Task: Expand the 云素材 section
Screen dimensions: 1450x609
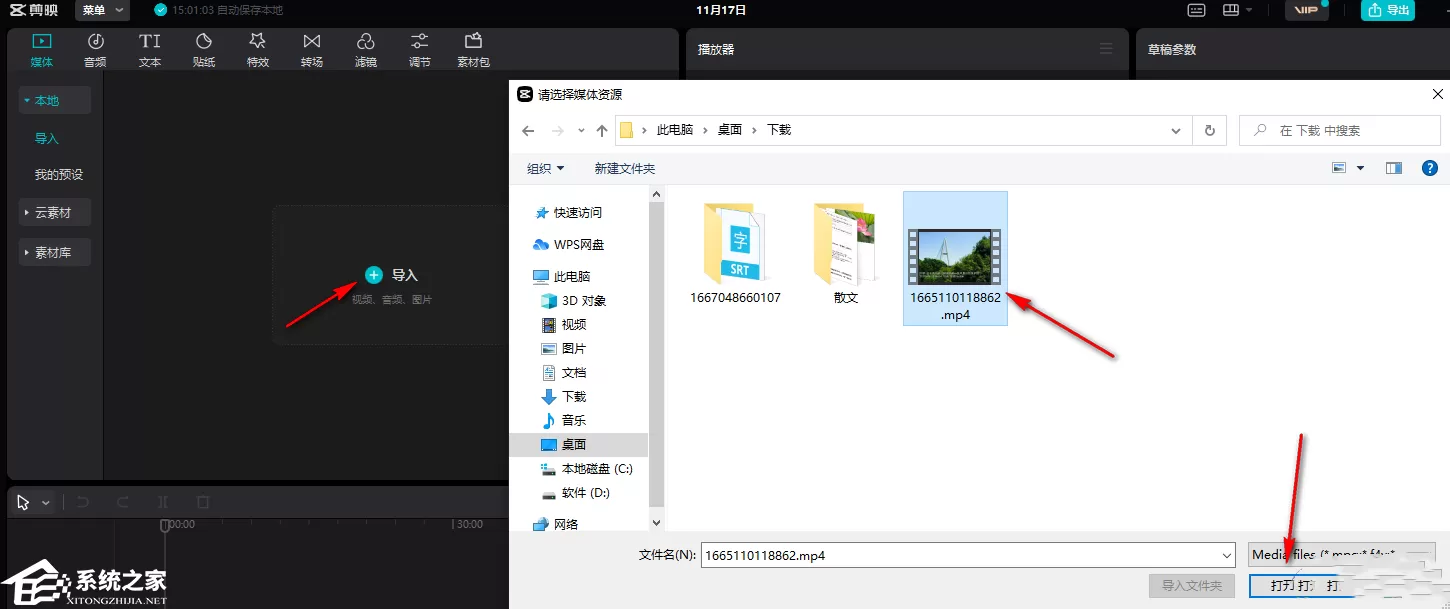Action: coord(55,213)
